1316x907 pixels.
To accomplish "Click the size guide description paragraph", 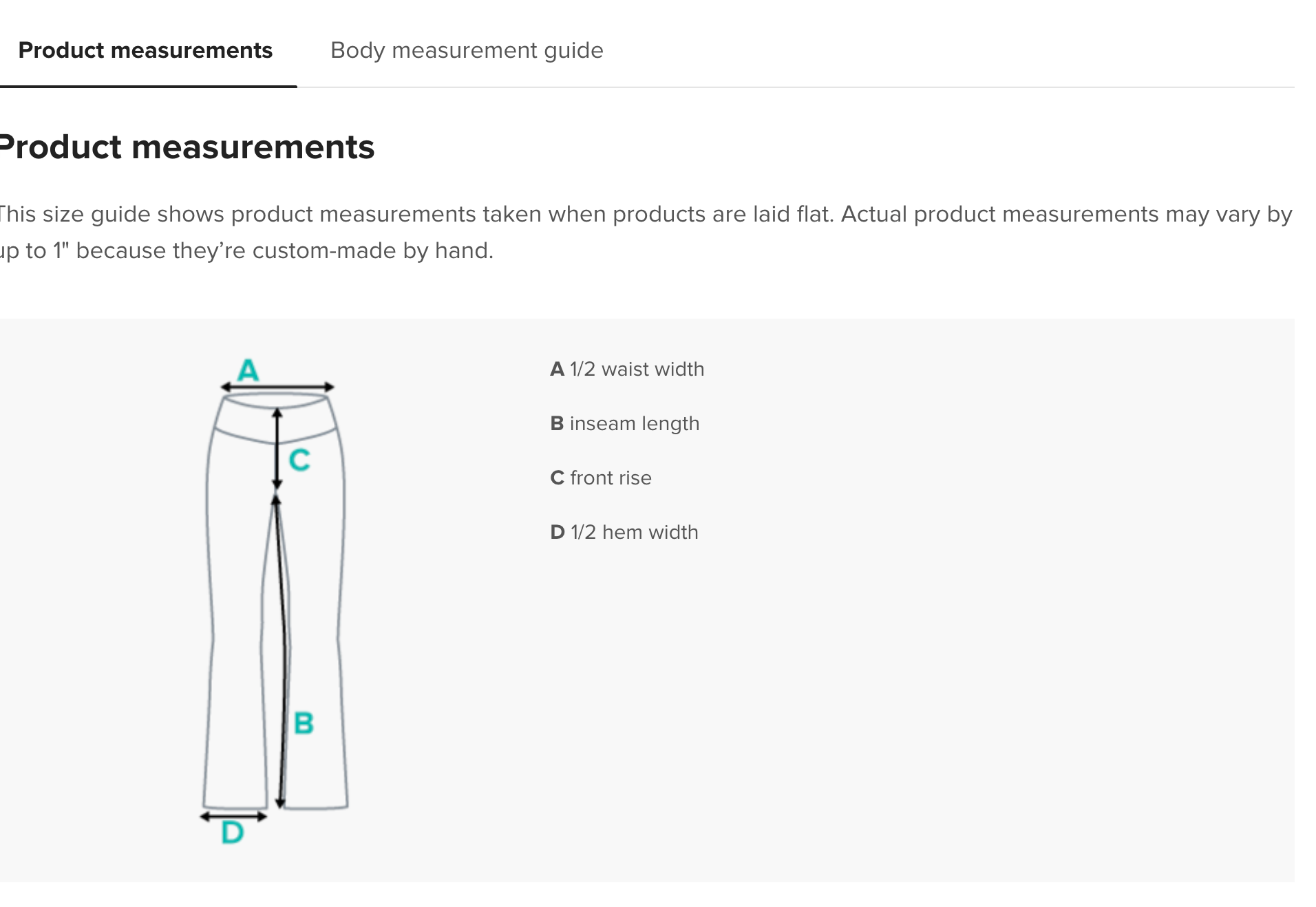I will coord(646,233).
